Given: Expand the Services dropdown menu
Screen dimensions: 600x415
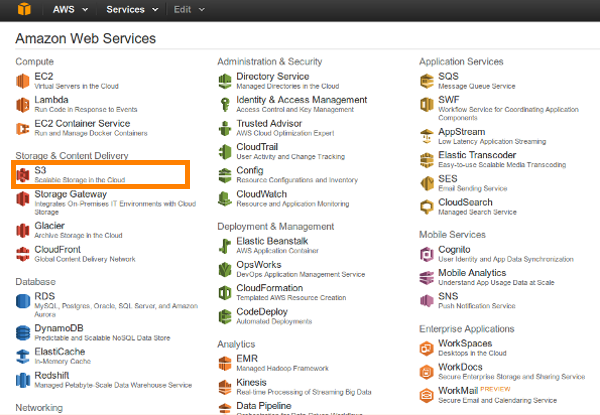Looking at the screenshot, I should pyautogui.click(x=132, y=9).
